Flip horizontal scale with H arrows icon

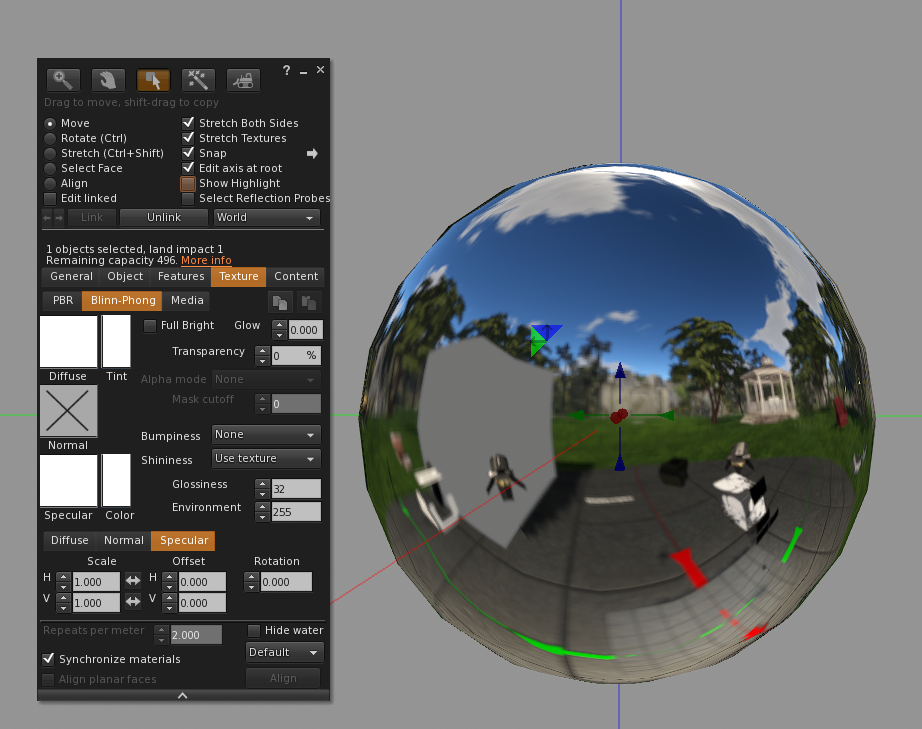(133, 581)
